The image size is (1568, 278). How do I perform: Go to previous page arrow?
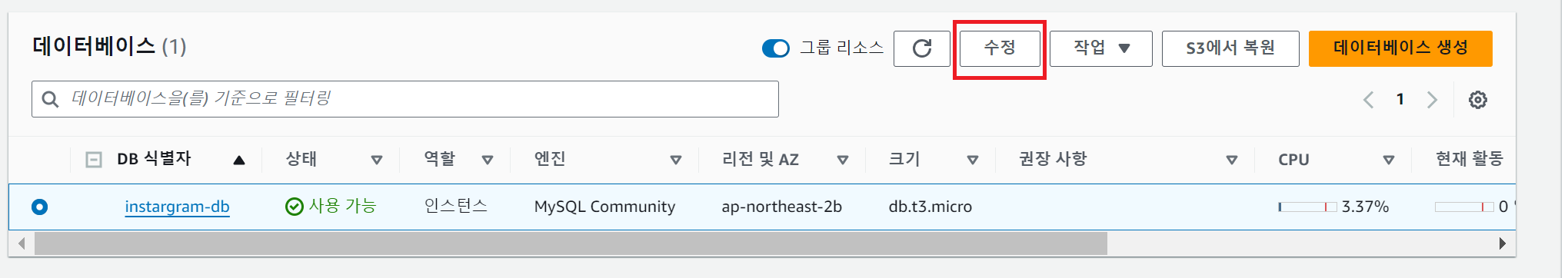[1368, 100]
